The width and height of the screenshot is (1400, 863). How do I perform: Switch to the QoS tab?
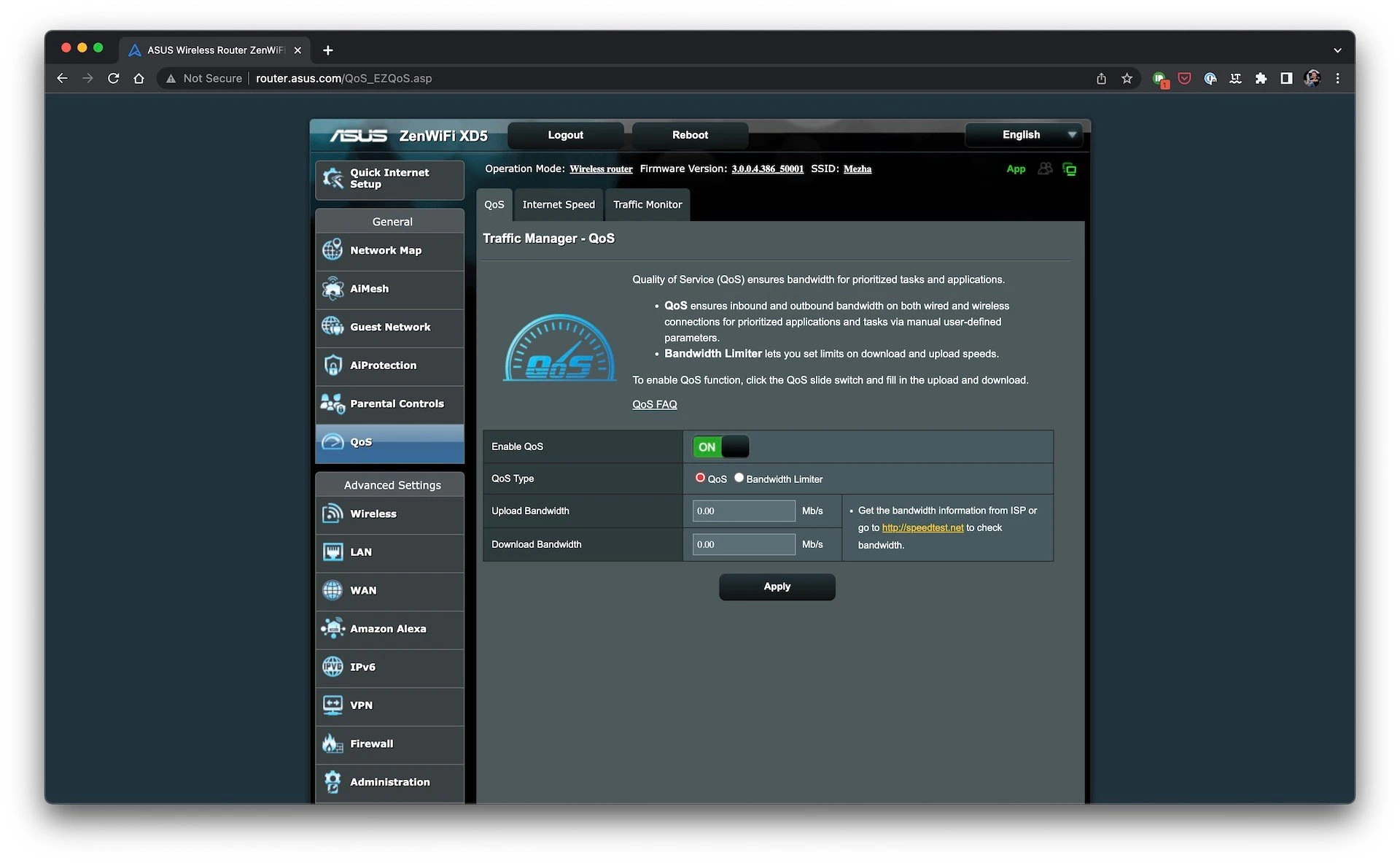[x=494, y=205]
